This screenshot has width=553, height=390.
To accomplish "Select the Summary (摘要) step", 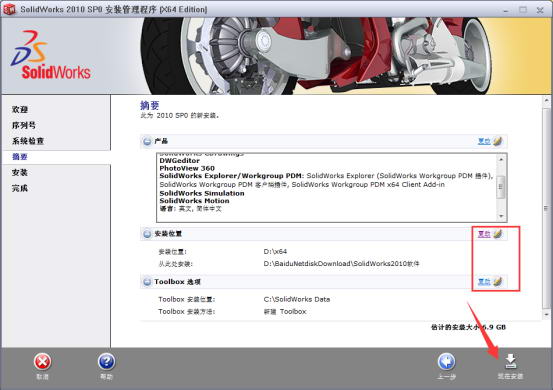I will [x=20, y=157].
